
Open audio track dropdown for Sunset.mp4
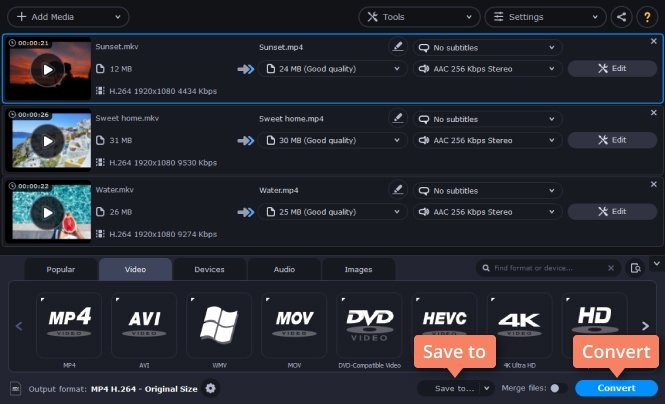(x=487, y=69)
